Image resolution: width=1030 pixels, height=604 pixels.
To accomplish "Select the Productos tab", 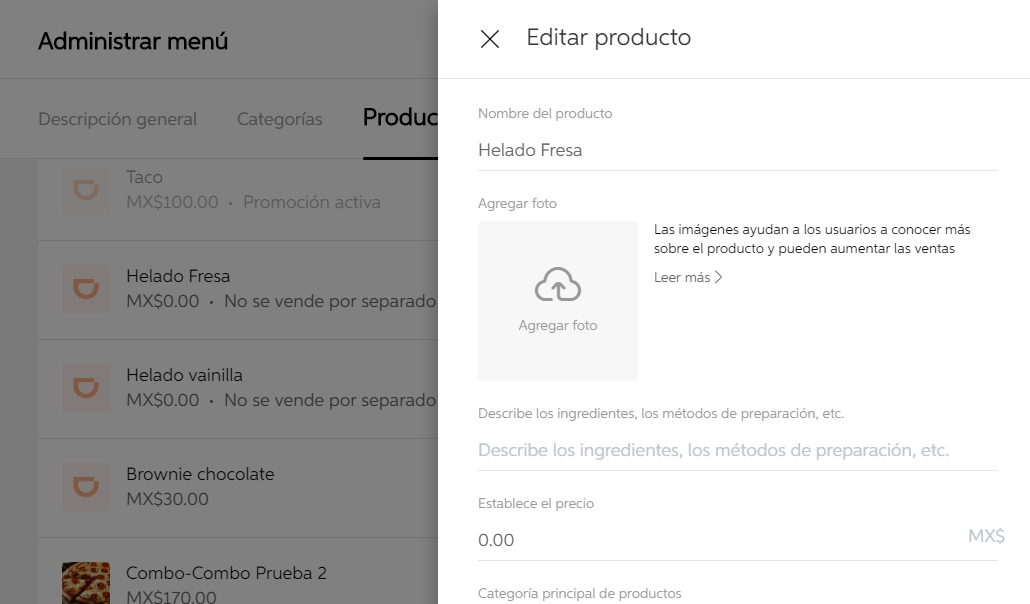I will point(400,118).
